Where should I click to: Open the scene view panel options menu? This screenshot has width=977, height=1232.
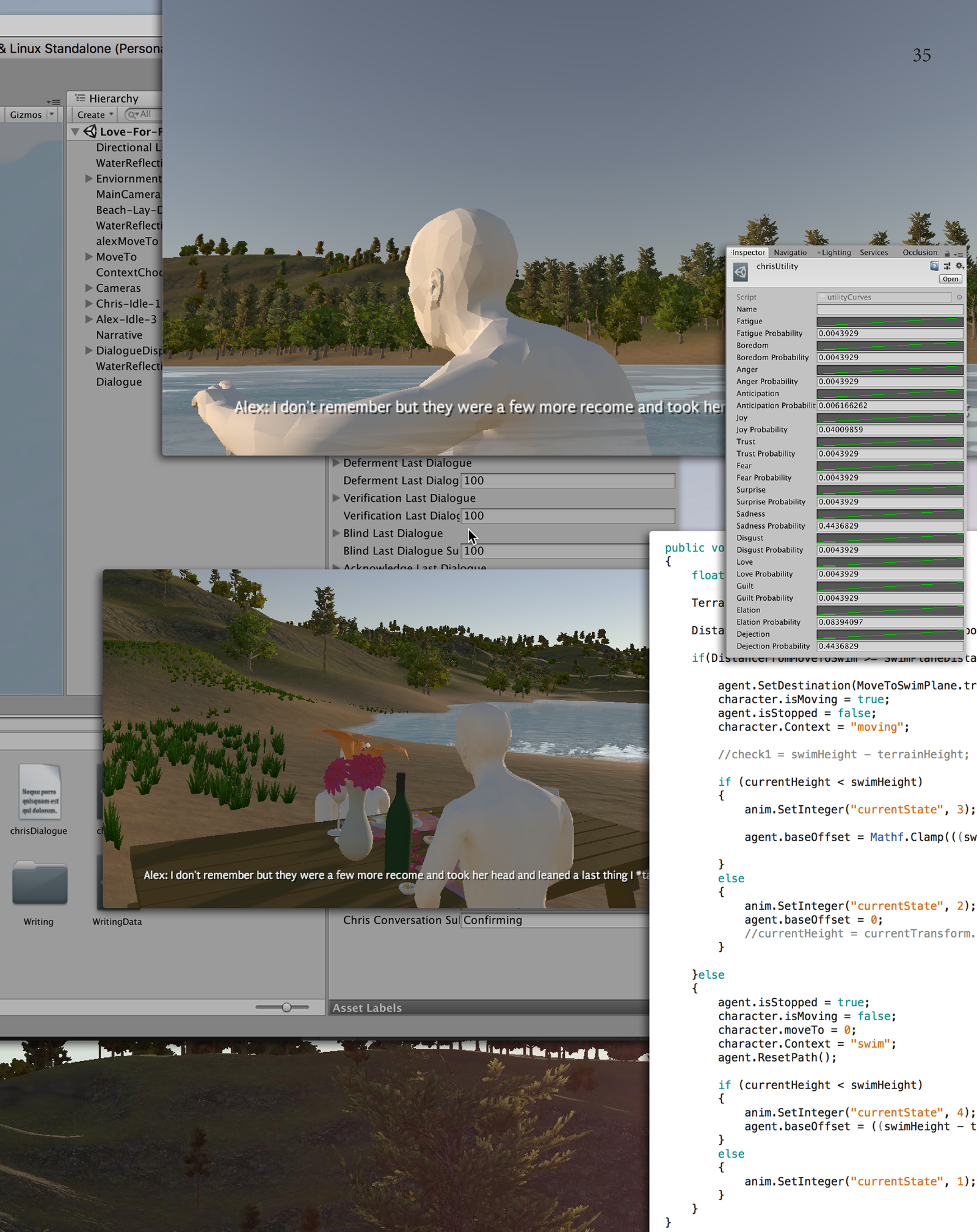pyautogui.click(x=53, y=102)
